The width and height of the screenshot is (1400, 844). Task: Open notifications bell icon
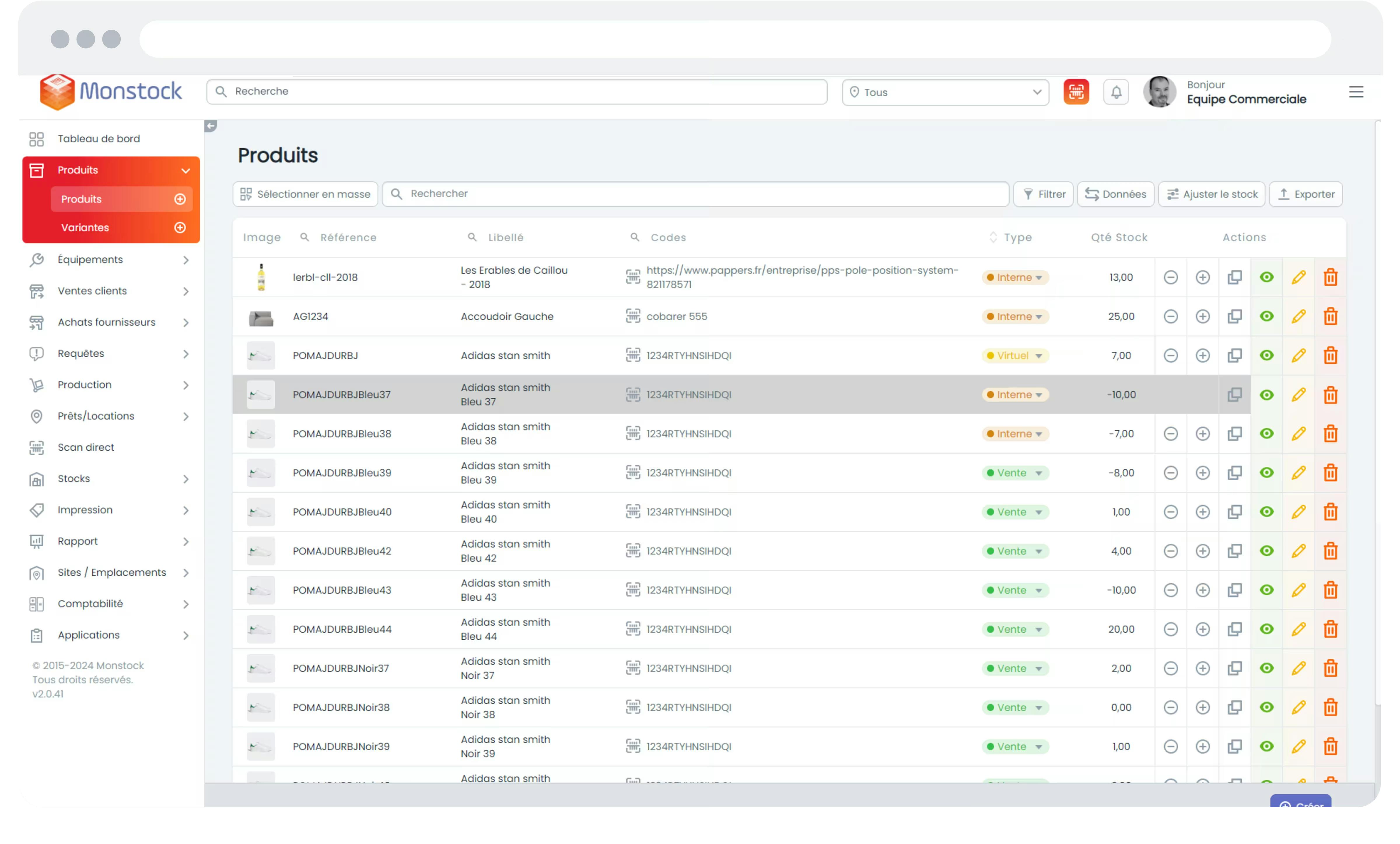1116,92
